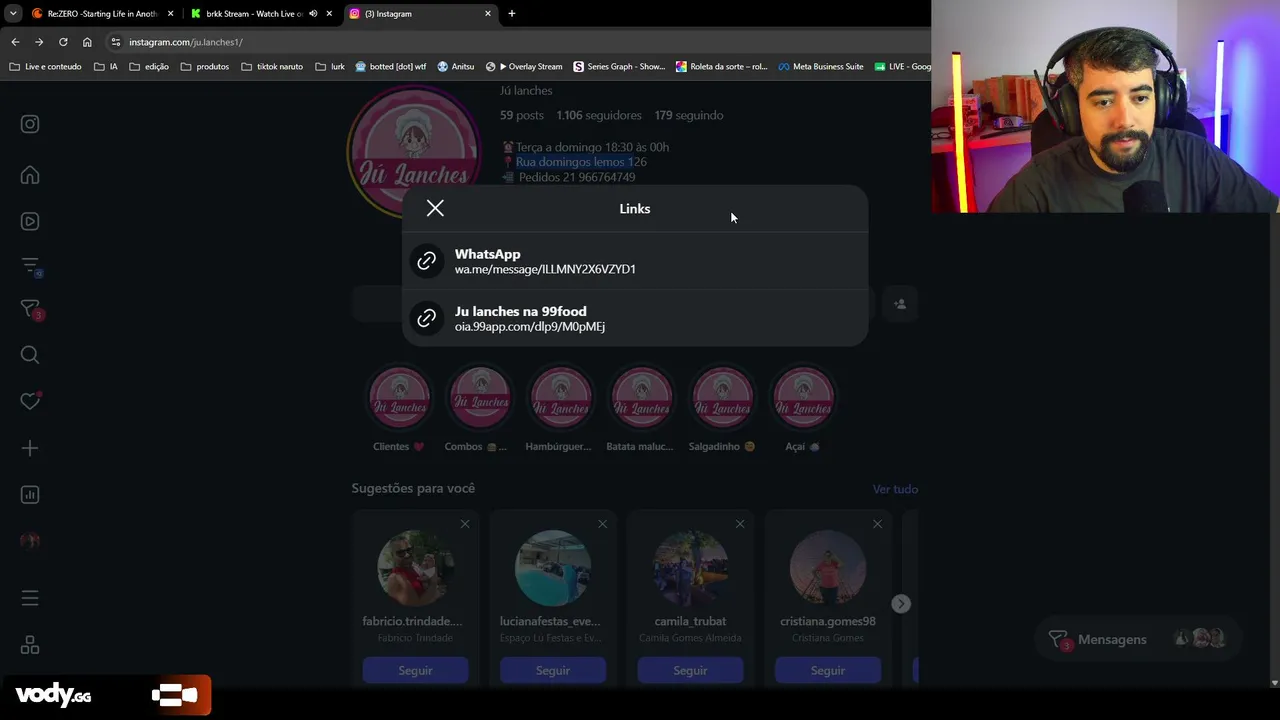Image resolution: width=1280 pixels, height=720 pixels.
Task: Open the Roleta da sorte bookmark
Action: 721,67
